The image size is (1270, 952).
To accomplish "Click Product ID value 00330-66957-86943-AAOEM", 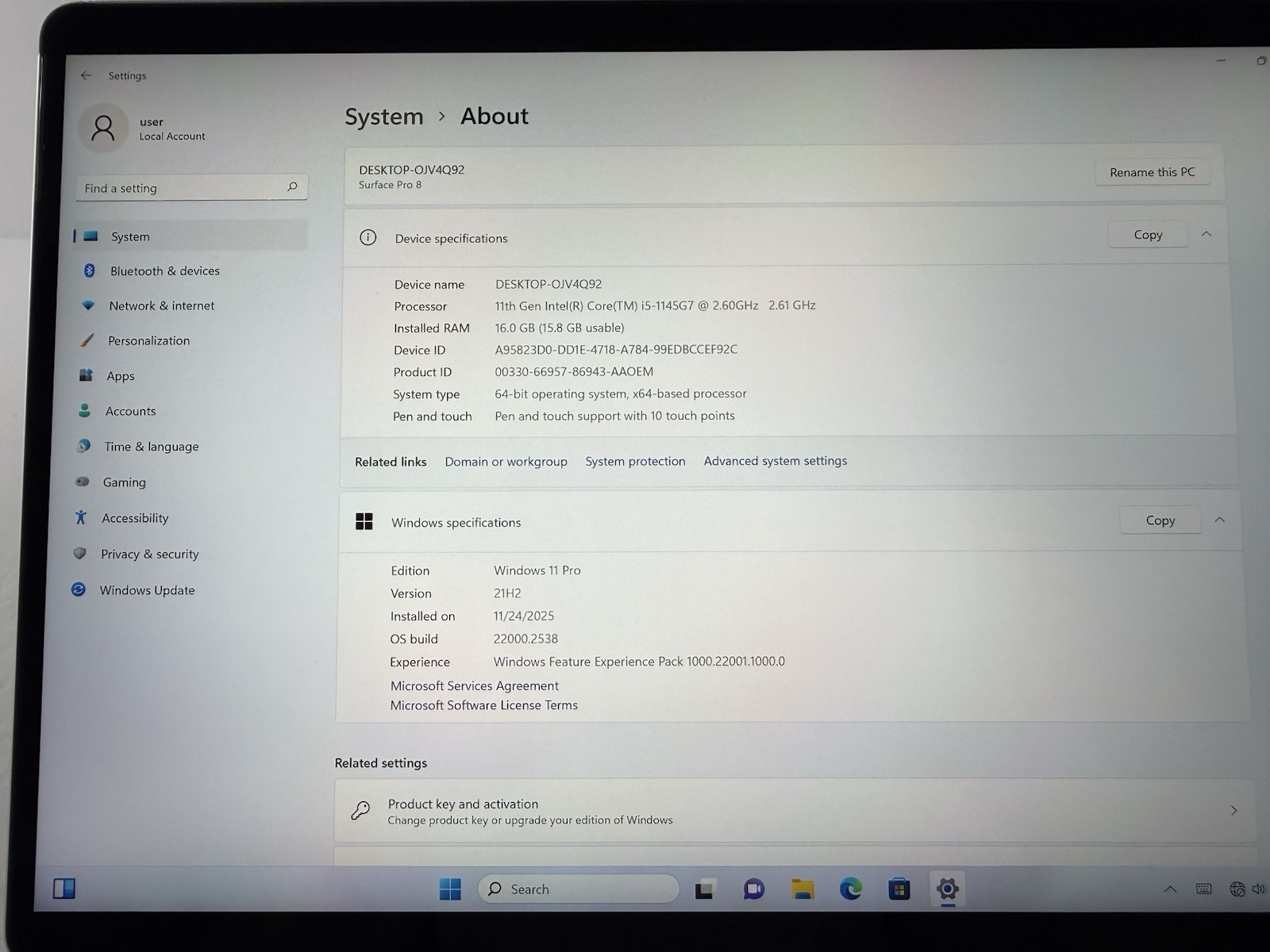I will [574, 371].
